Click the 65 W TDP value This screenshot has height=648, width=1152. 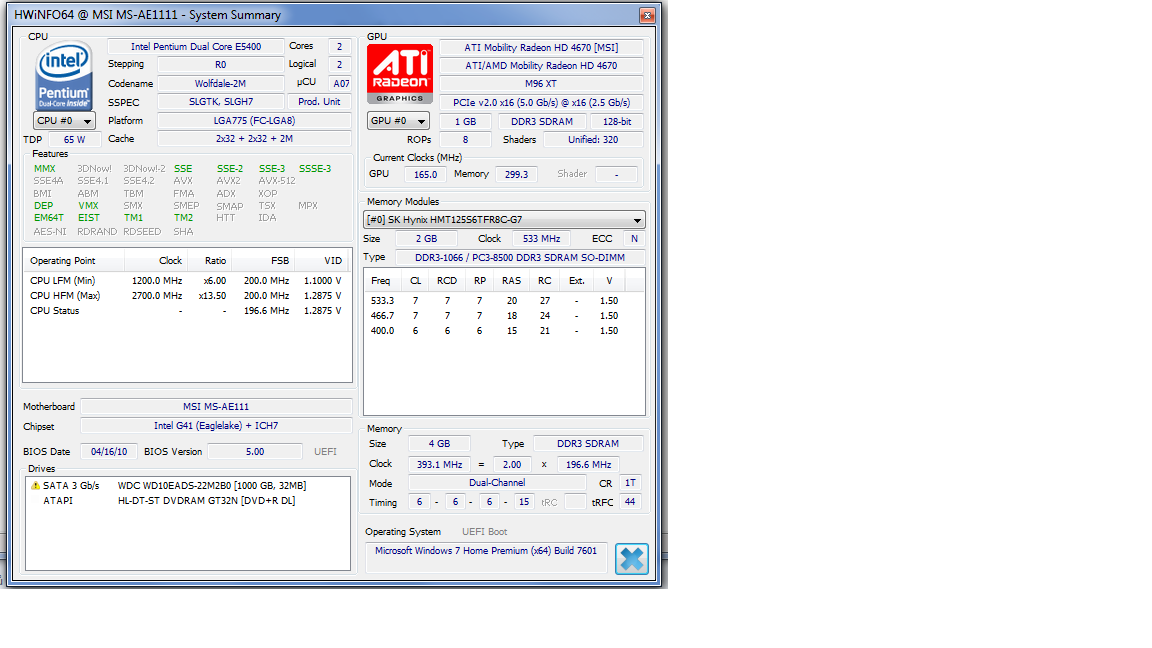(74, 140)
